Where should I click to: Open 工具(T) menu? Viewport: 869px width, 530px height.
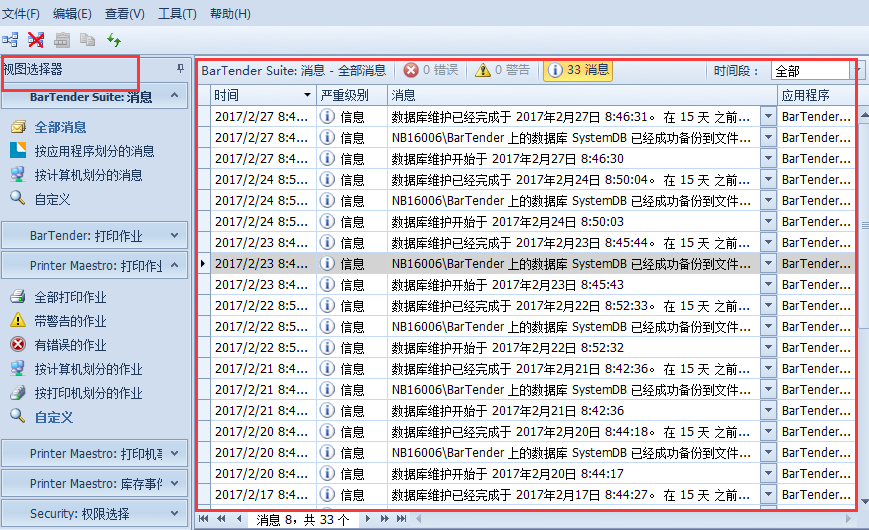[x=177, y=13]
